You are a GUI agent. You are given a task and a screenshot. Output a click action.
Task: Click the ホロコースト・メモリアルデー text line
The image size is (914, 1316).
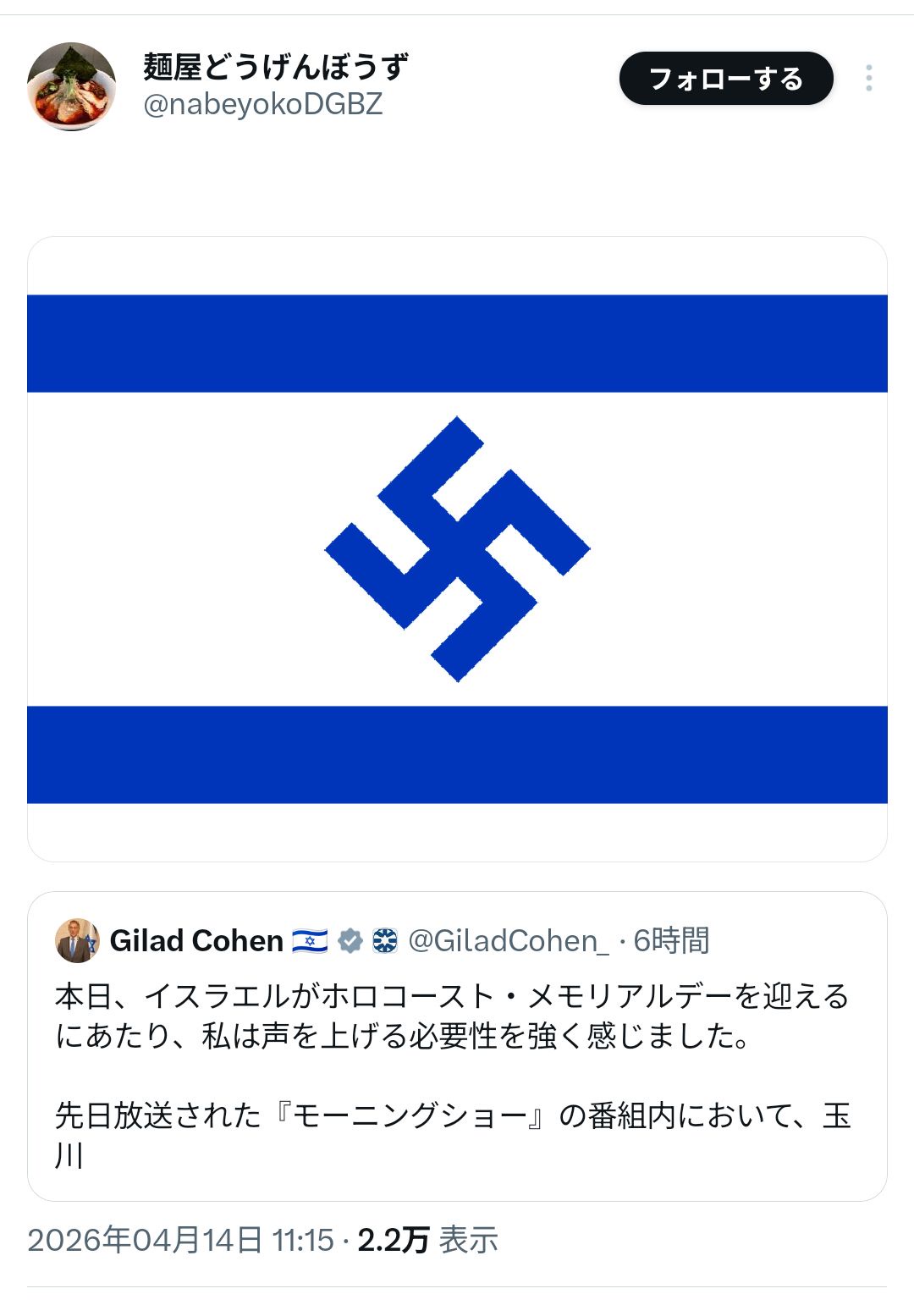pos(451,997)
